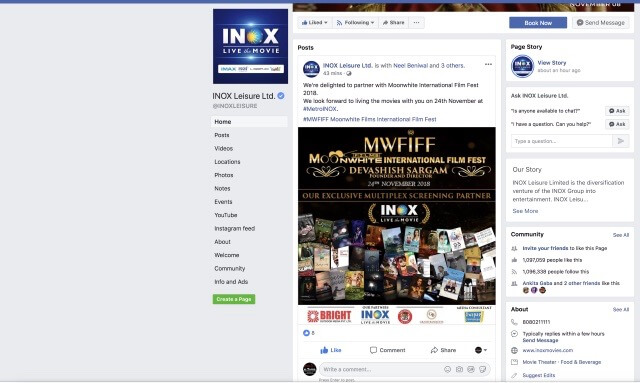Open the www.inoxmovies.com website link
Viewport: 640px width, 383px height.
coord(548,350)
